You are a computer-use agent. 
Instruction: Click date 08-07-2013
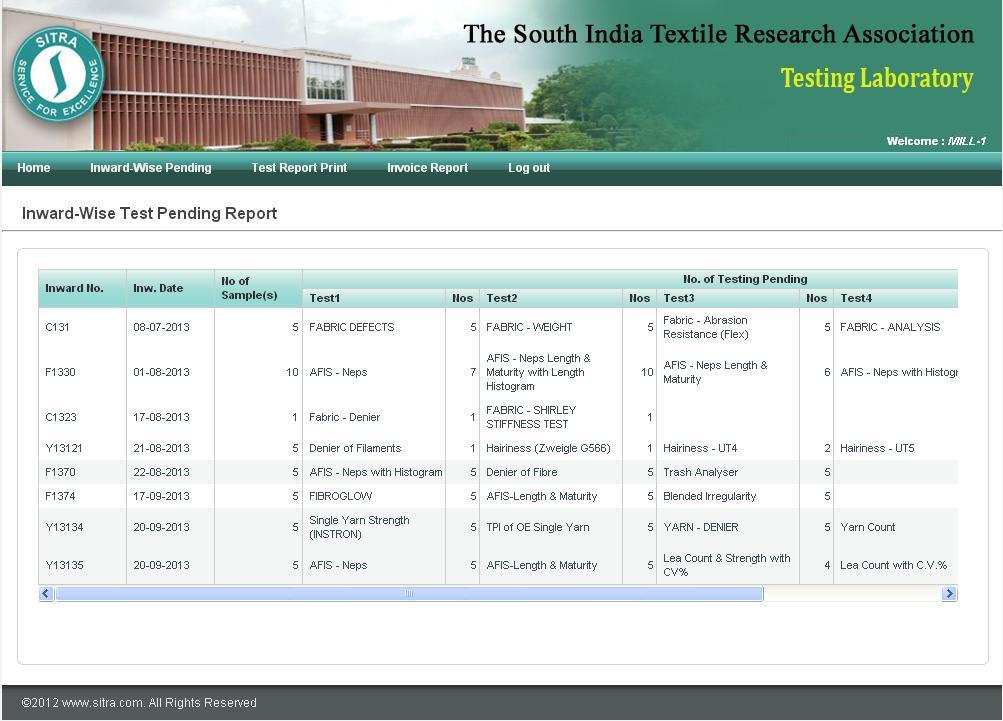point(161,327)
